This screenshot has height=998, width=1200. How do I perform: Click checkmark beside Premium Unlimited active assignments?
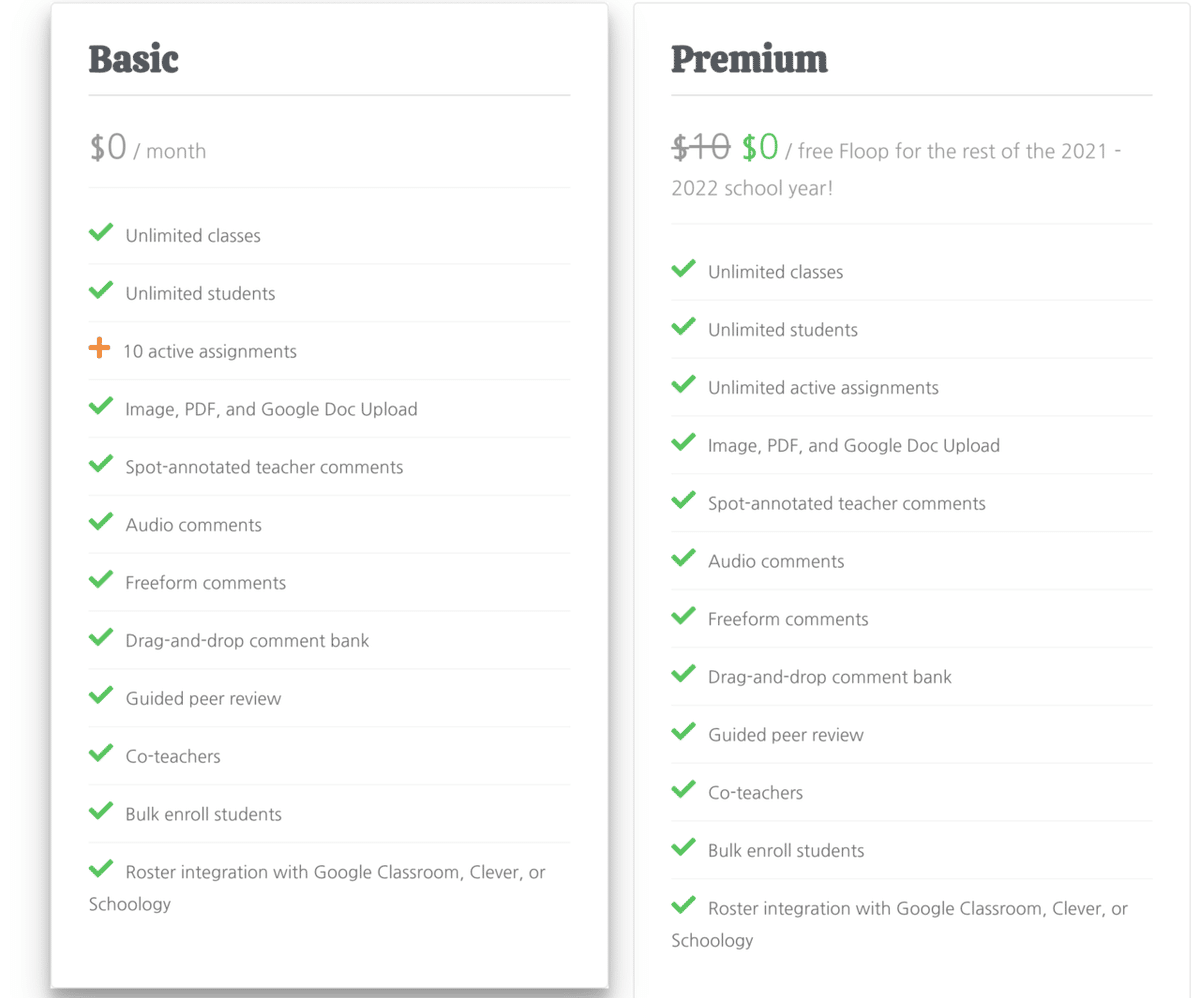click(x=683, y=385)
